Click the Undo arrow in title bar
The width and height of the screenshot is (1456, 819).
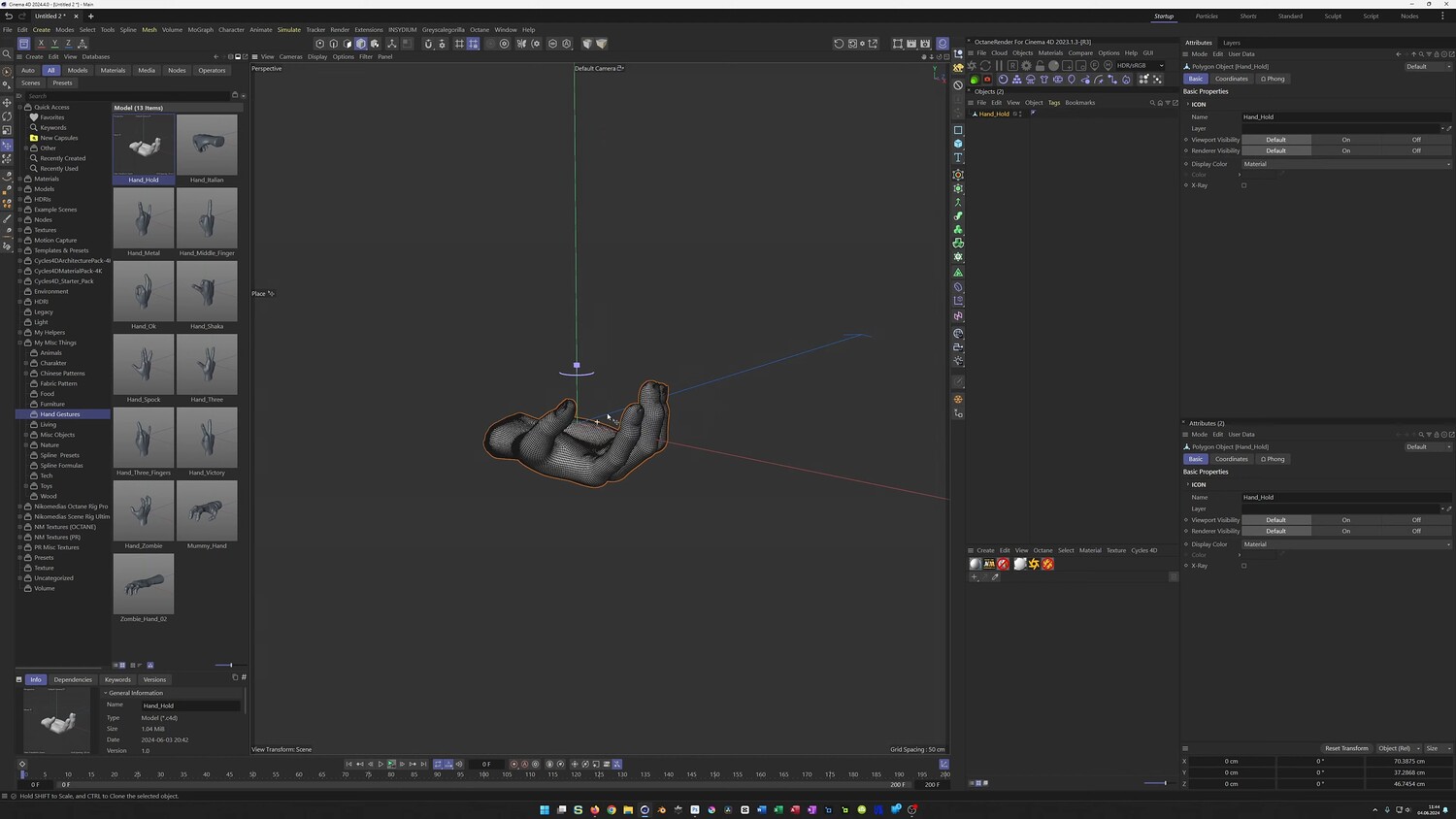coord(9,16)
